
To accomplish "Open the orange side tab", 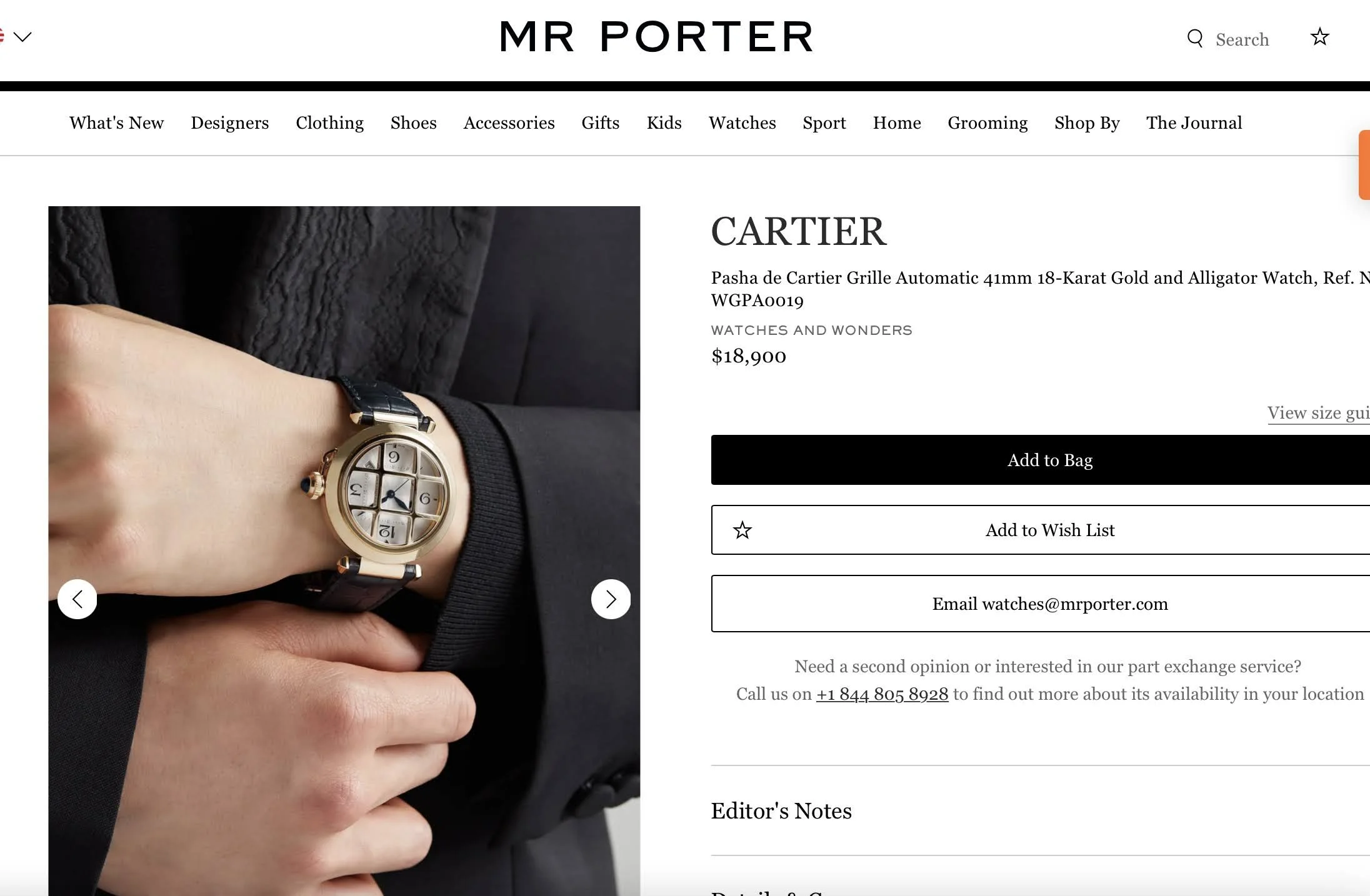I will click(1364, 165).
